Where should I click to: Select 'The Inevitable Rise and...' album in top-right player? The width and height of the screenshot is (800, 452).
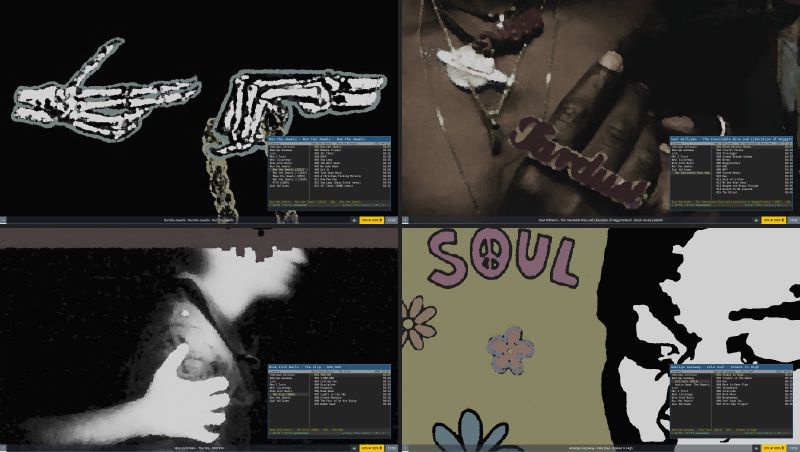point(691,173)
